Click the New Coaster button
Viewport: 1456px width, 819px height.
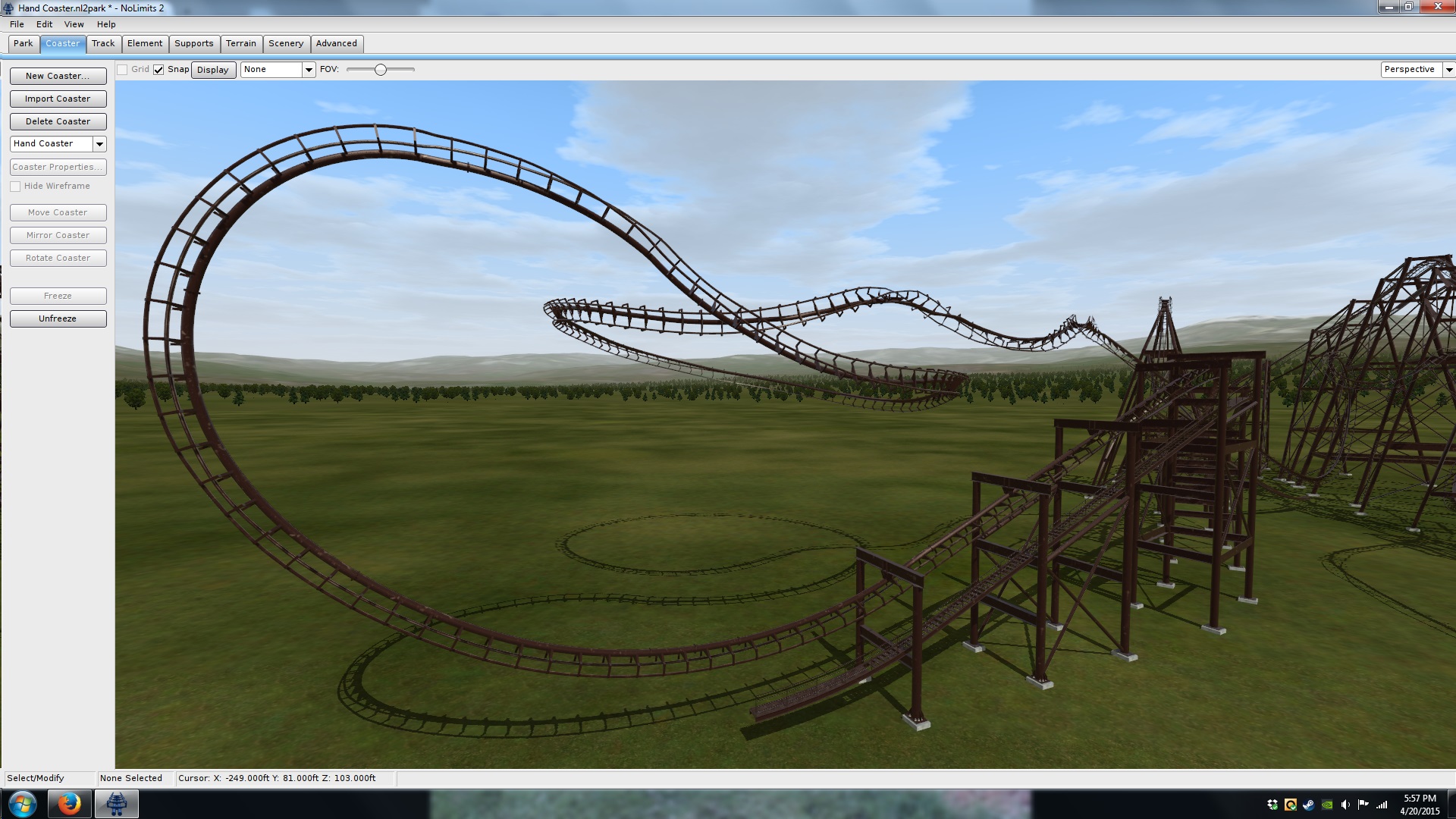(x=58, y=76)
